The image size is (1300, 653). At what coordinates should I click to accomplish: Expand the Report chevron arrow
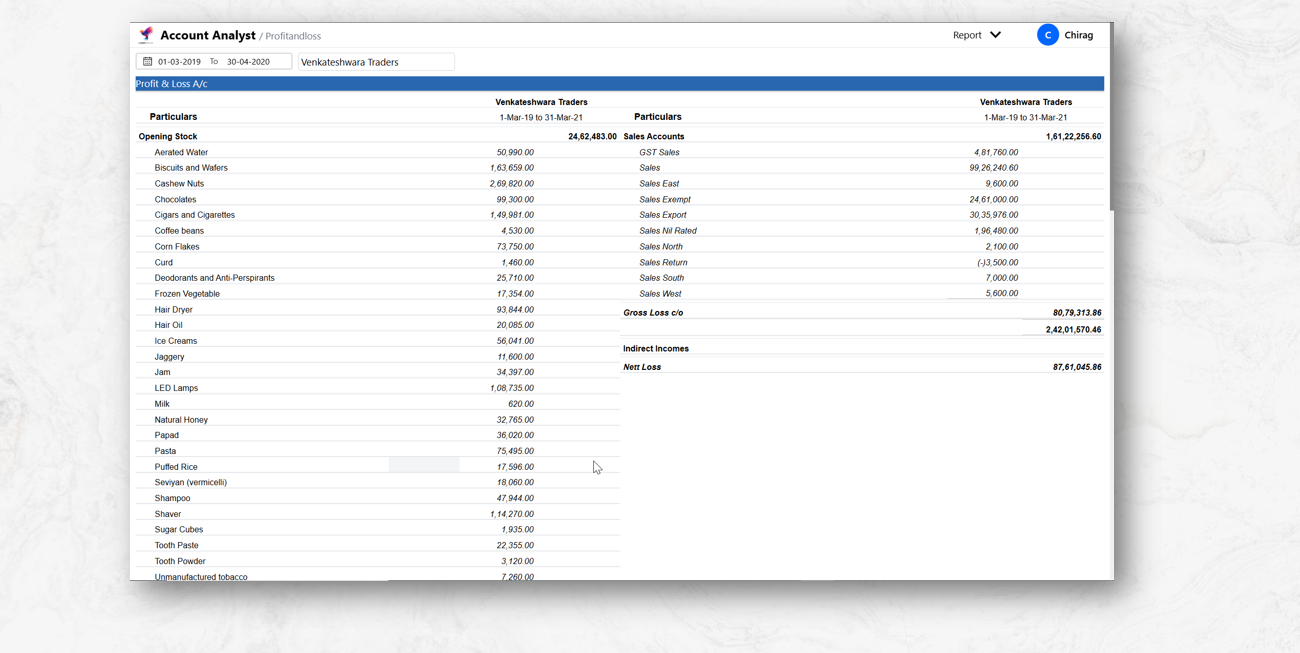click(x=995, y=35)
